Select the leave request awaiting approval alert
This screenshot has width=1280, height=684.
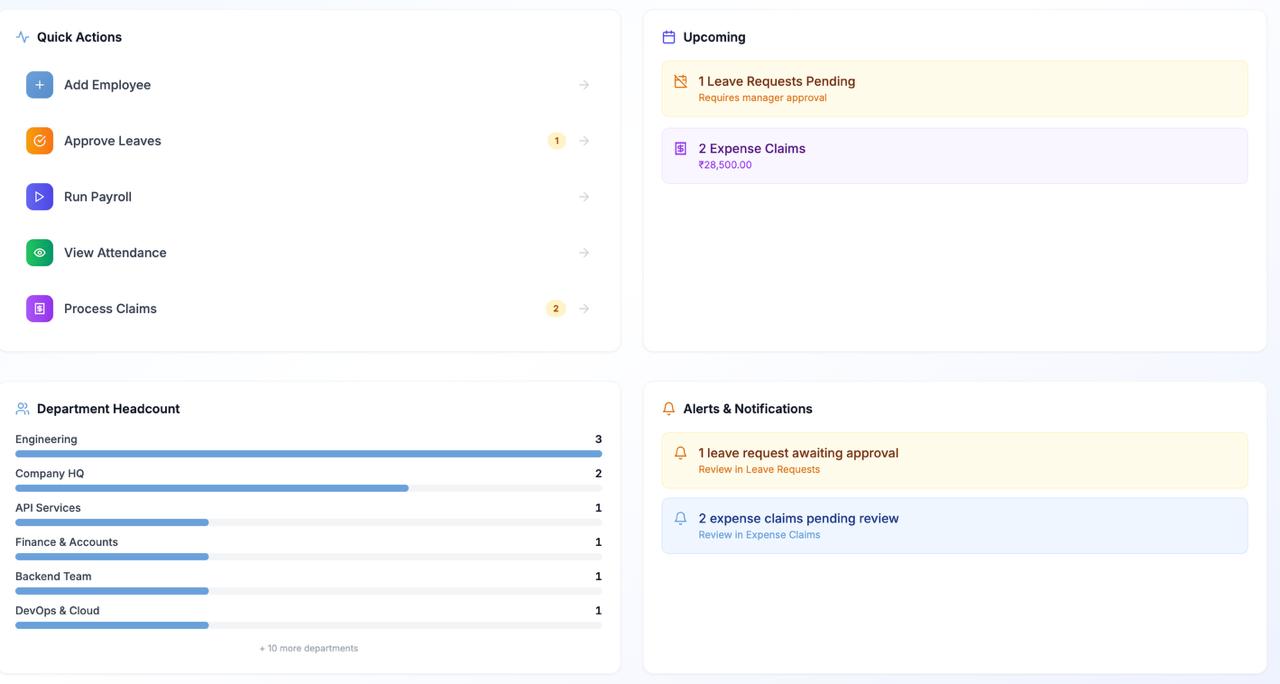click(x=954, y=460)
